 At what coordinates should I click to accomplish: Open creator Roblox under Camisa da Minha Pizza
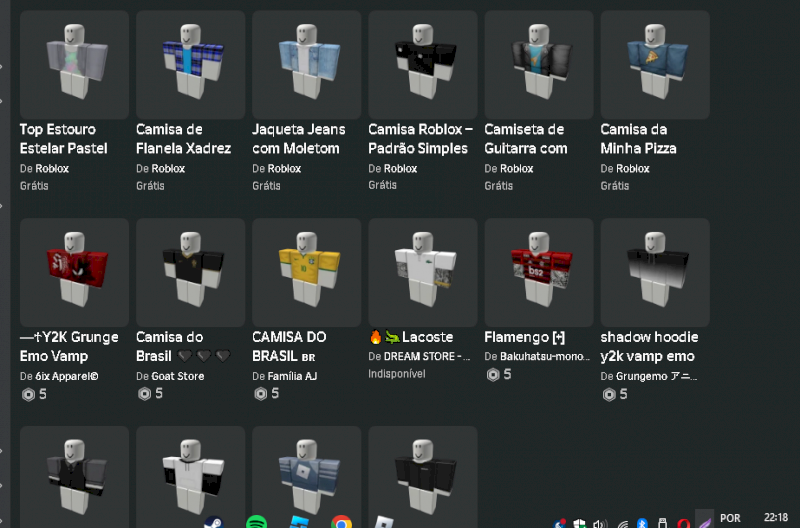[x=633, y=169]
